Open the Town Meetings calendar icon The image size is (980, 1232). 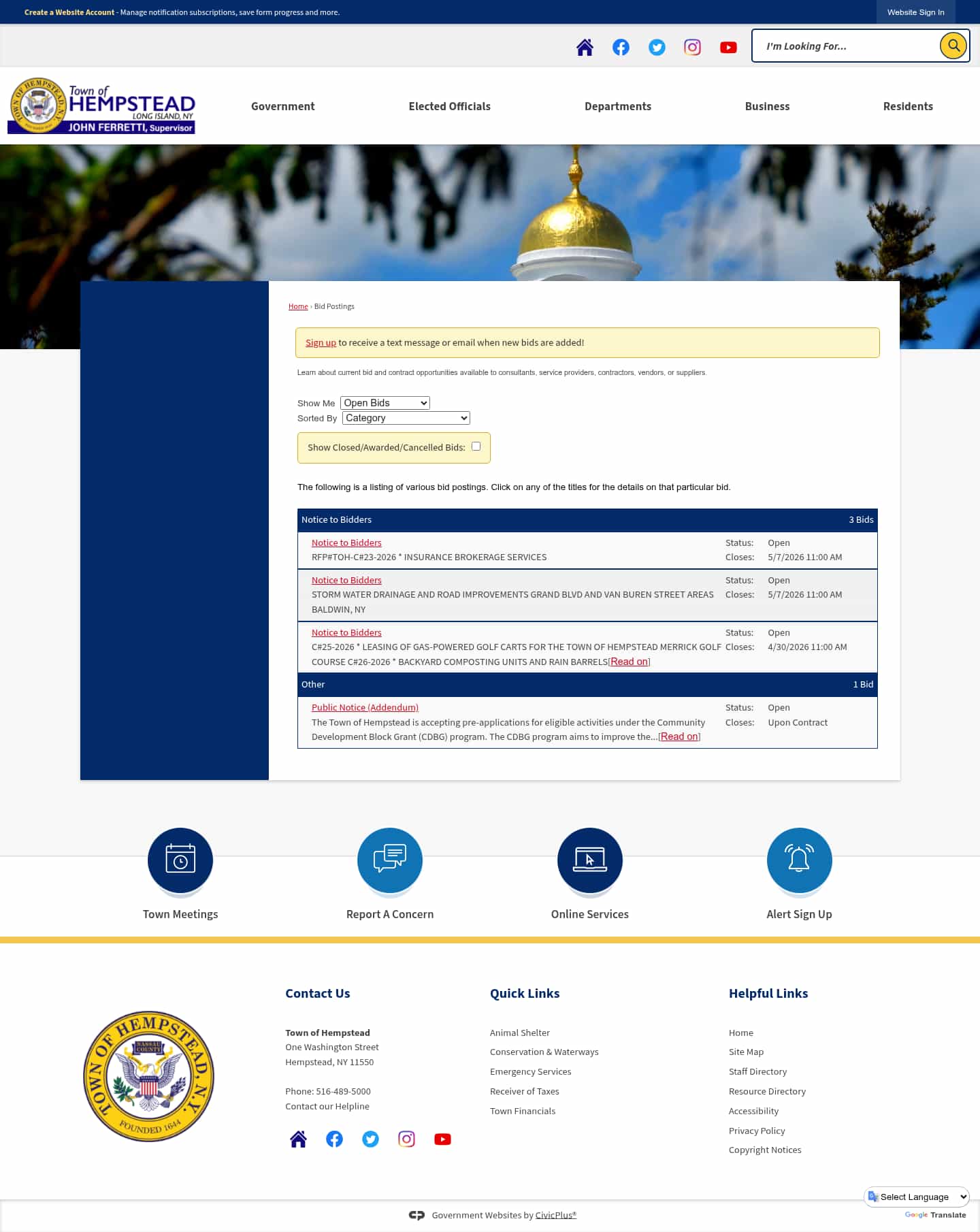click(x=180, y=860)
